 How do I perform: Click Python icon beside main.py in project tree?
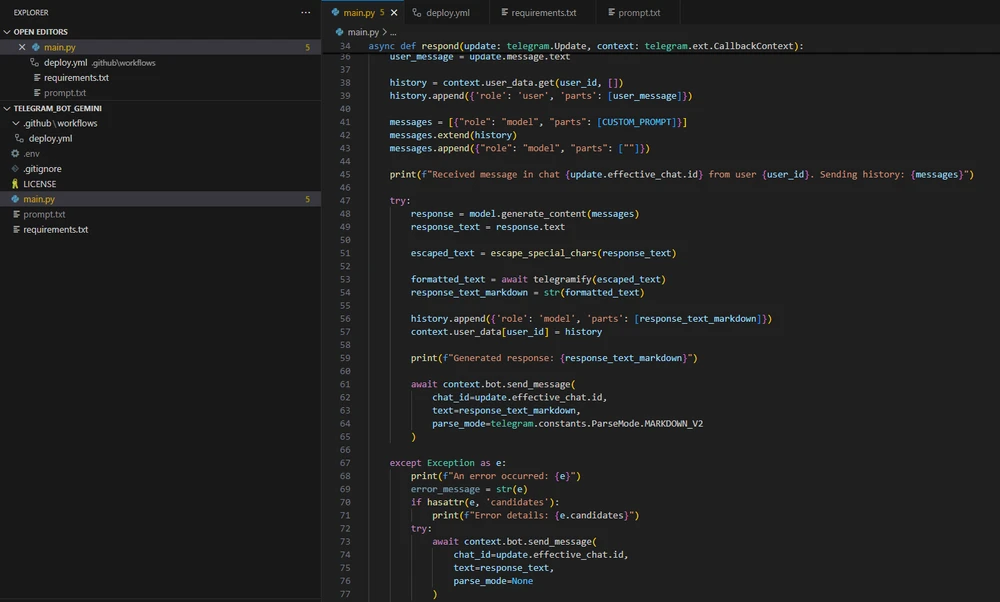click(x=15, y=199)
